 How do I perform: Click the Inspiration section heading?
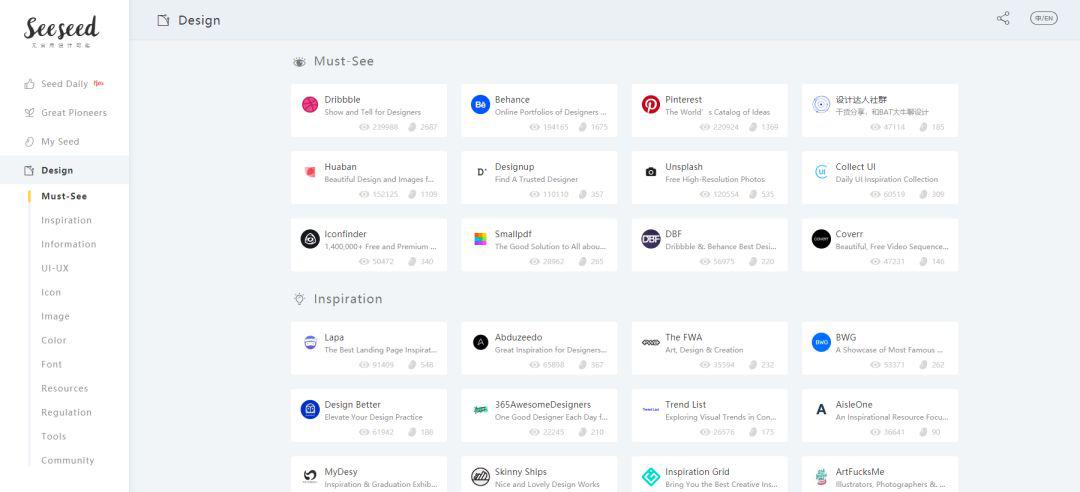pyautogui.click(x=348, y=299)
